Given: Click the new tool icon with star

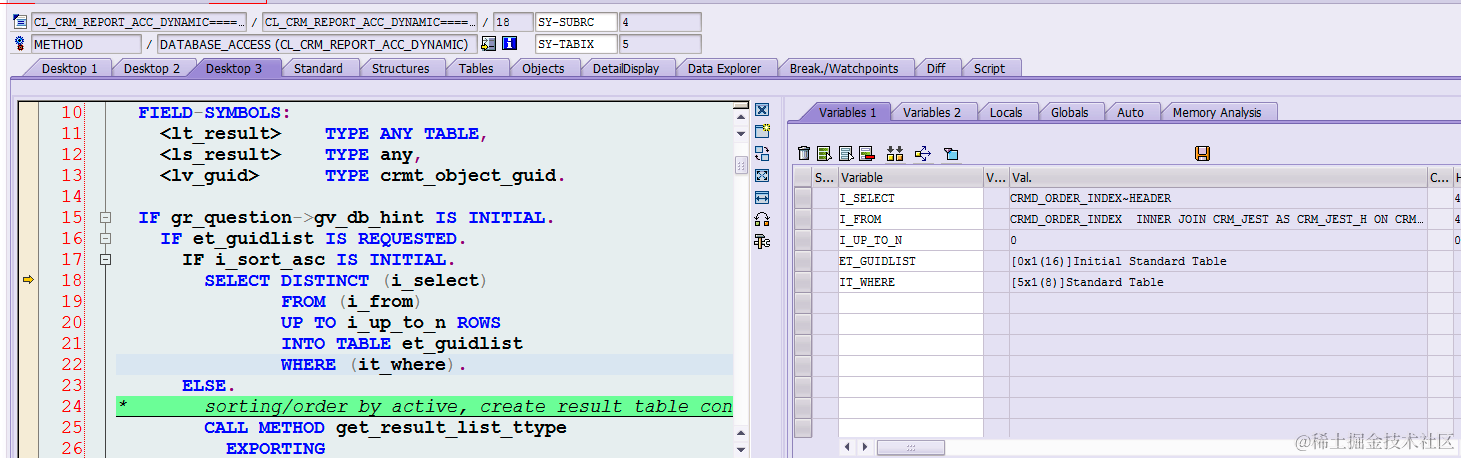Looking at the screenshot, I should tap(762, 131).
